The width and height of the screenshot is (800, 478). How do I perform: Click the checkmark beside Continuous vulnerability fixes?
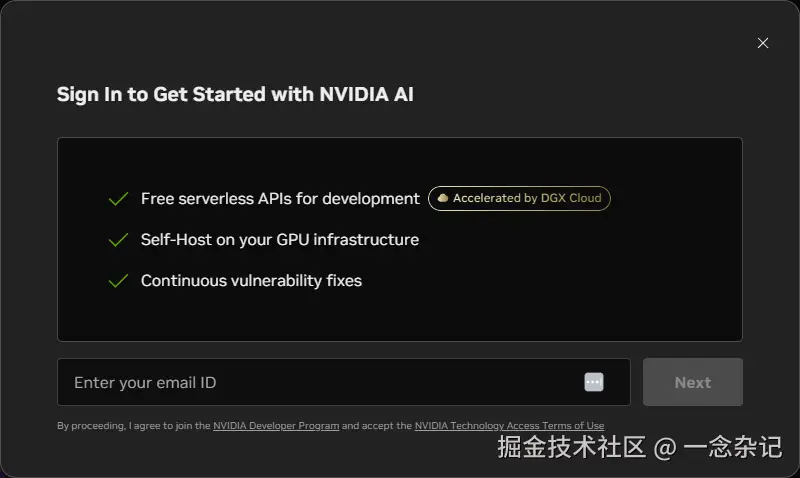click(x=118, y=281)
